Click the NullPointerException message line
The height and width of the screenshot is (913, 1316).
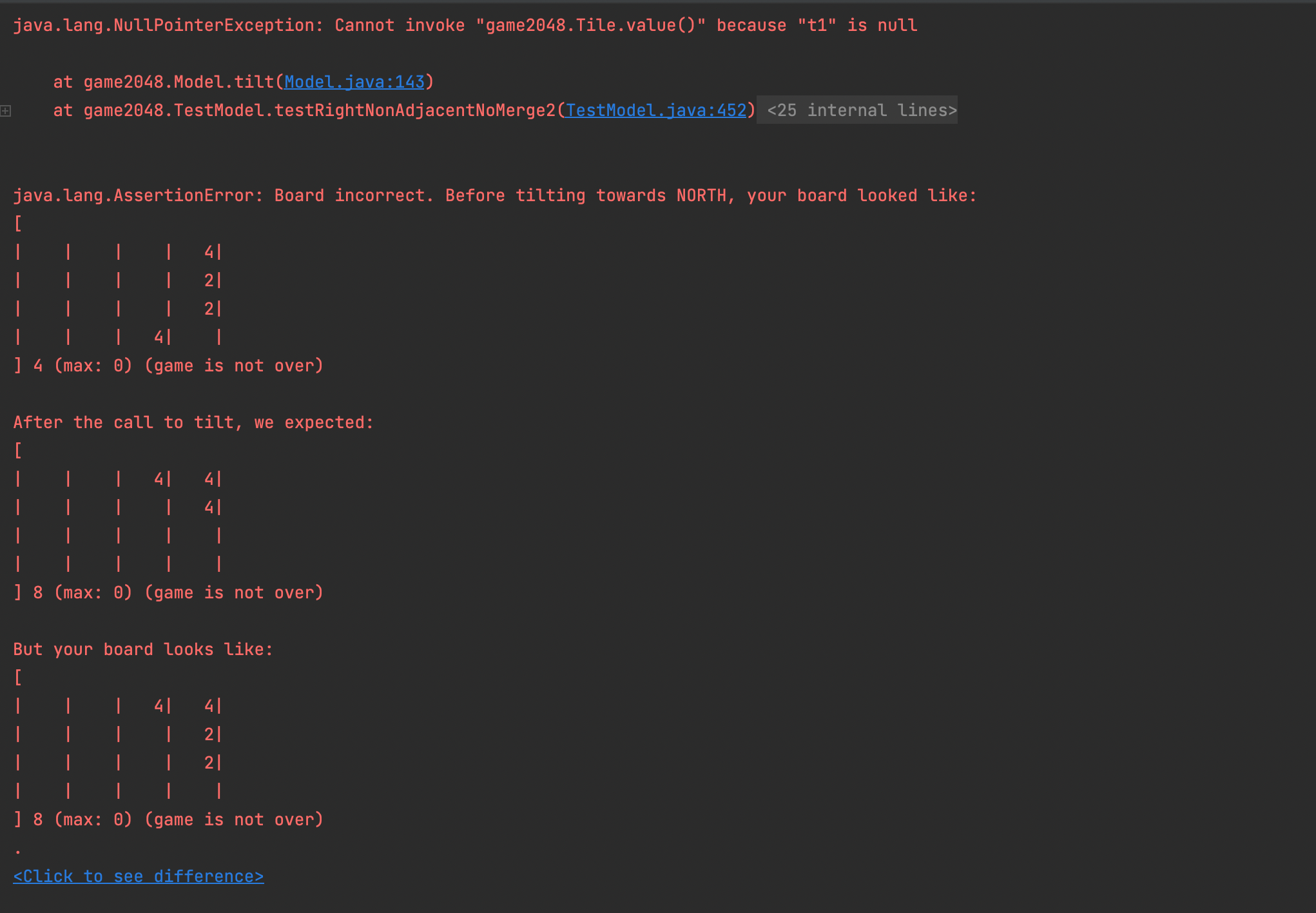tap(464, 26)
